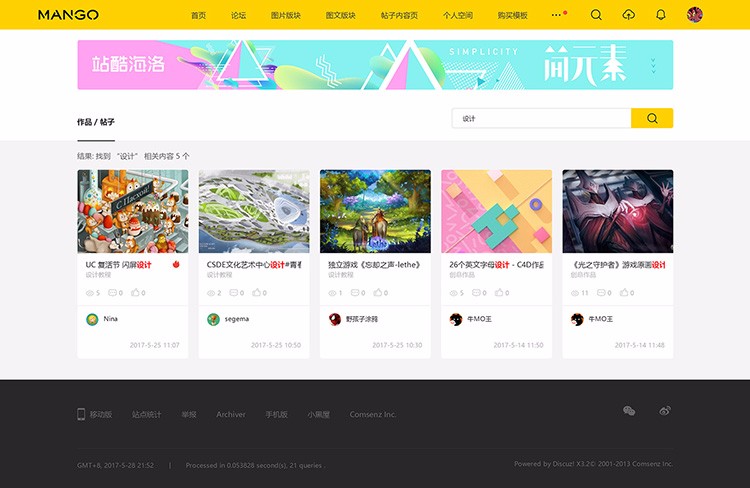Like the 独立游戏 忘却之声 post
Viewport: 750px width, 488px height.
point(378,292)
